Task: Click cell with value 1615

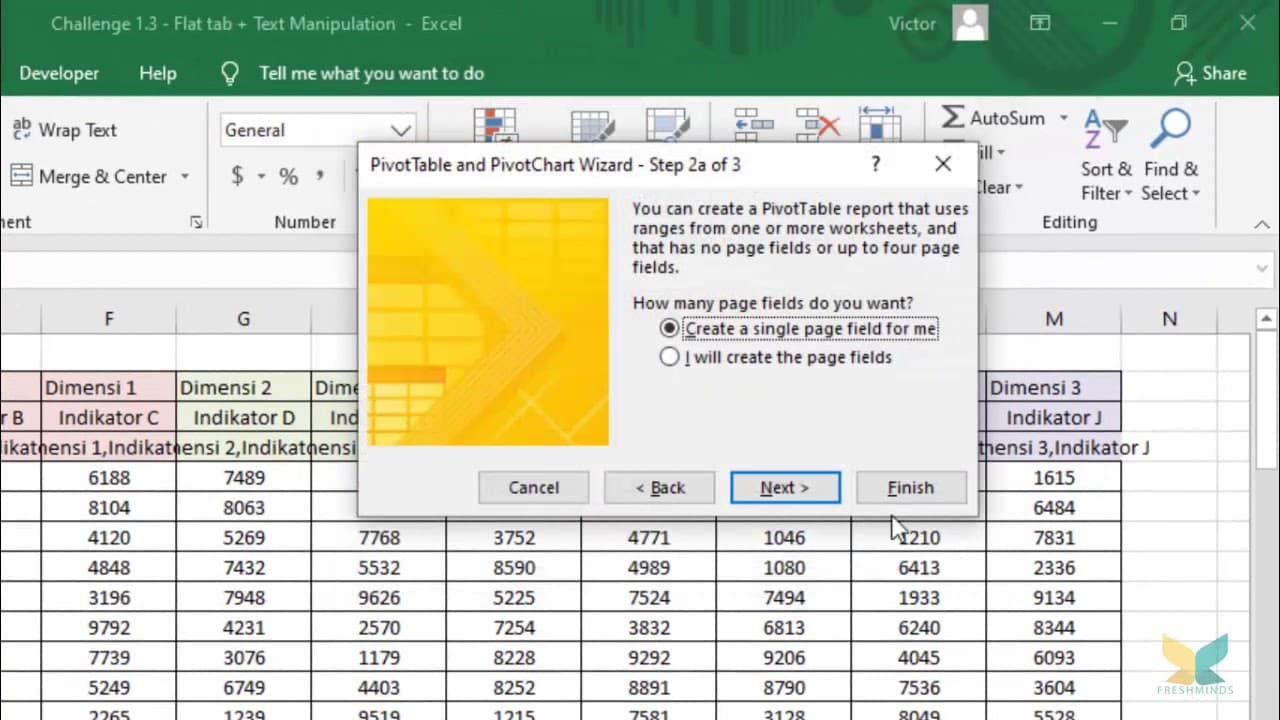Action: click(x=1054, y=478)
